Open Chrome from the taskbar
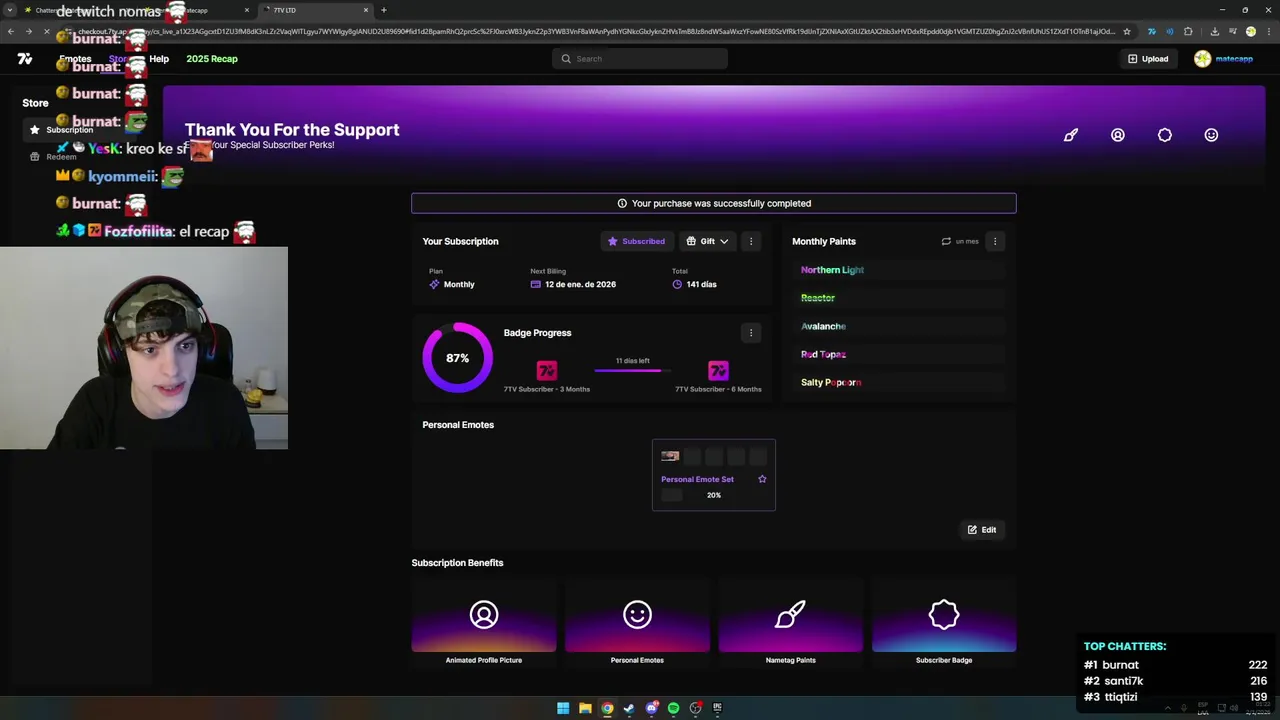The width and height of the screenshot is (1280, 720). (607, 708)
